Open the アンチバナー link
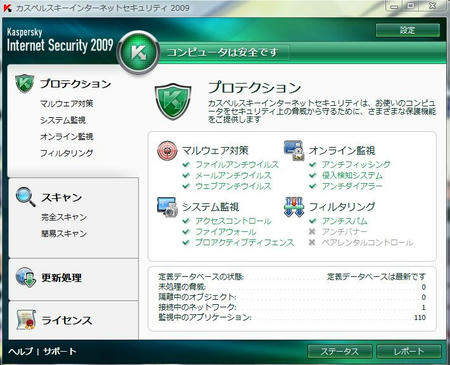Screen dimensions: 450x365 pos(345,232)
